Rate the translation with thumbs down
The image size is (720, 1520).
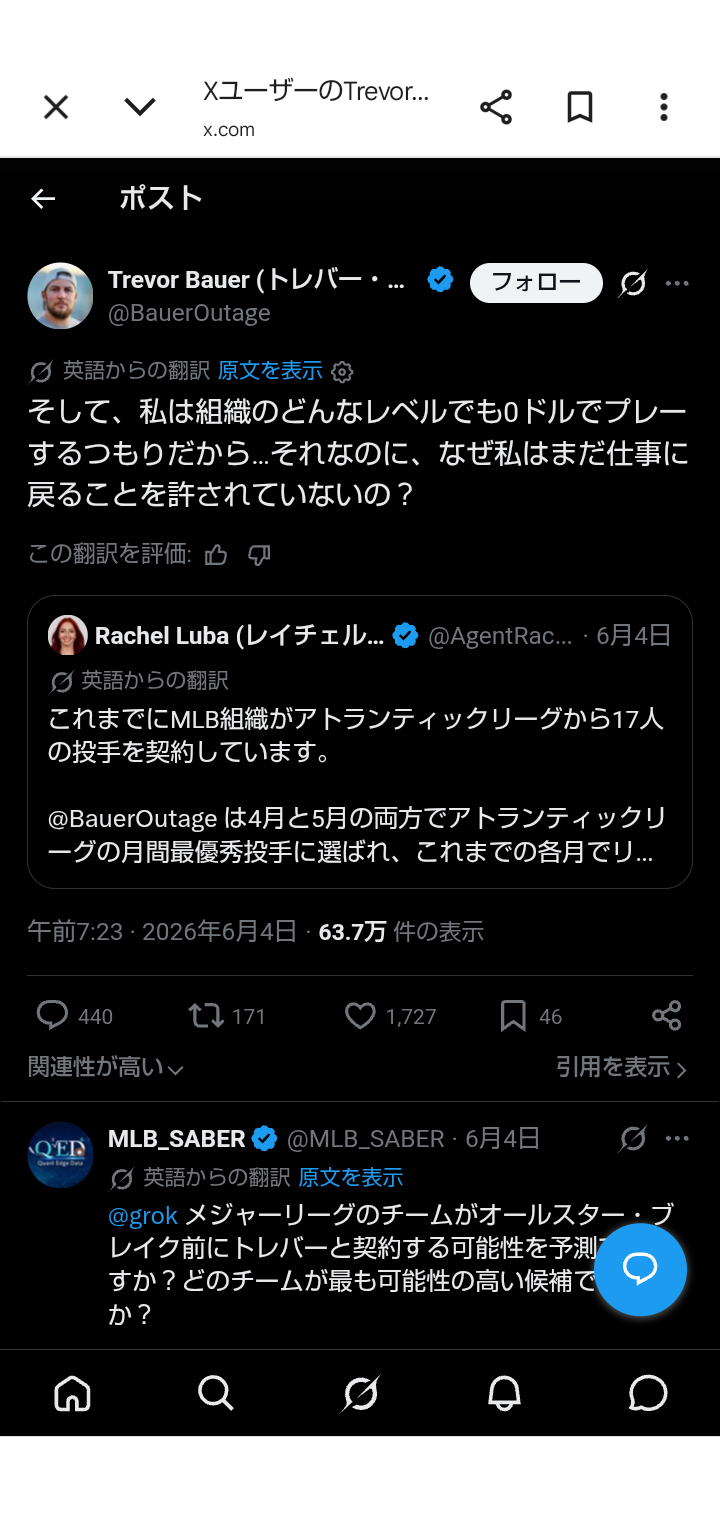coord(259,554)
